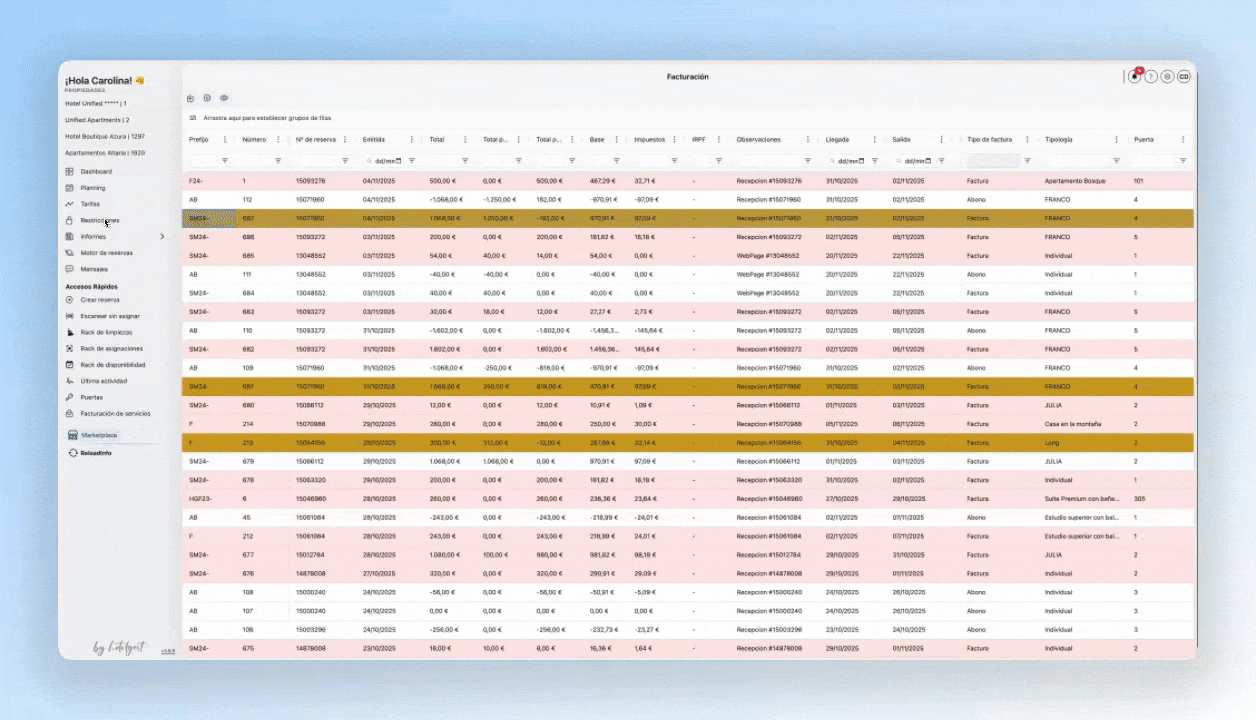Open the Llegada date picker calendar icon
This screenshot has height=720, width=1256.
(861, 160)
